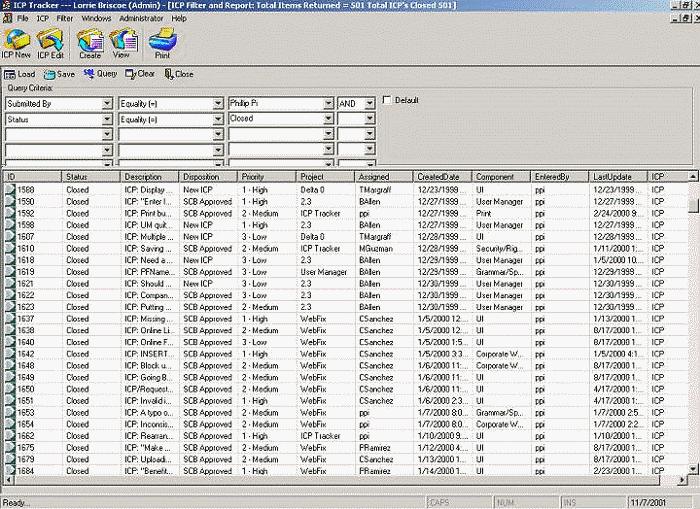The height and width of the screenshot is (509, 700).
Task: Expand the Closed value dropdown
Action: coord(327,118)
